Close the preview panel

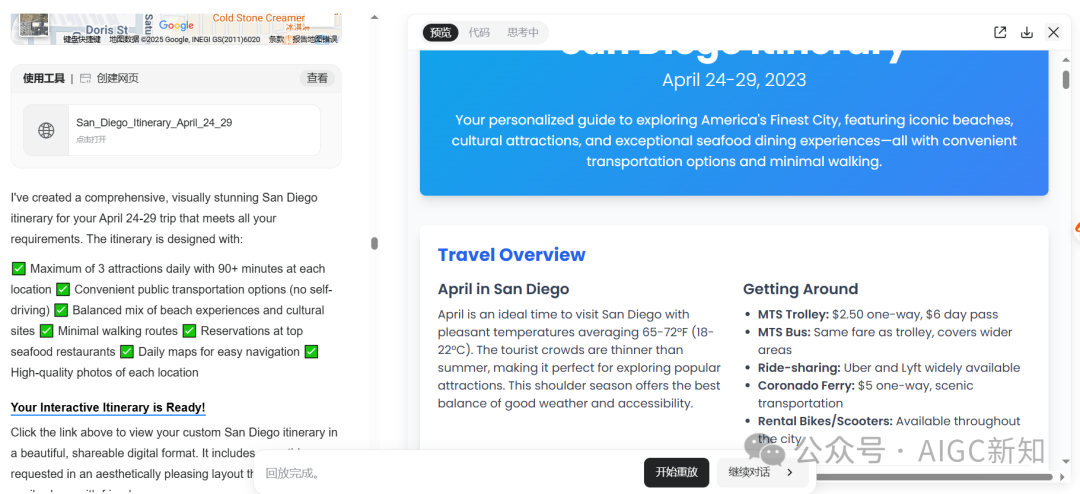pyautogui.click(x=1053, y=32)
